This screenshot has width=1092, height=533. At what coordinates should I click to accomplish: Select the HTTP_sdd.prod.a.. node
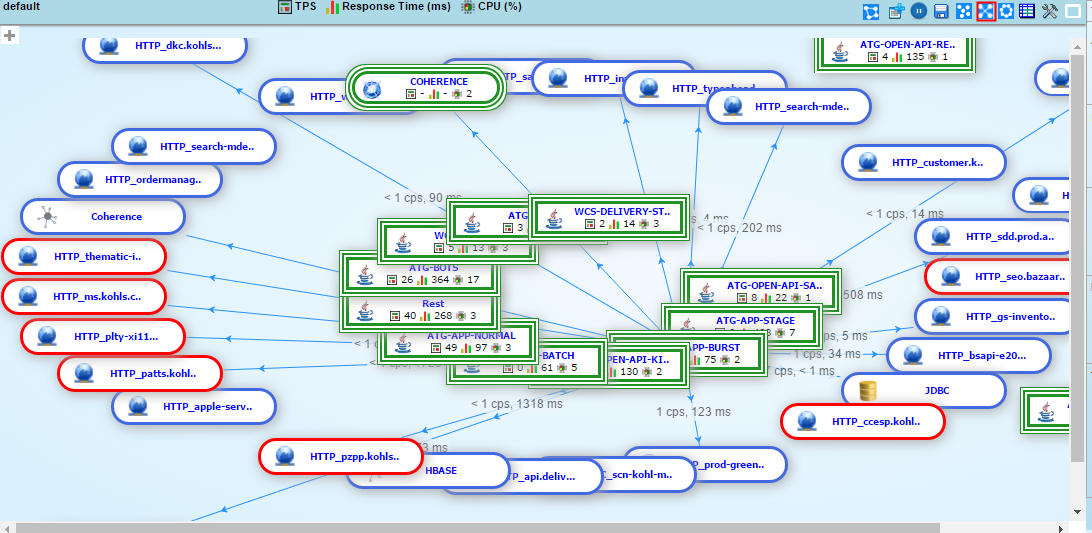pyautogui.click(x=994, y=236)
